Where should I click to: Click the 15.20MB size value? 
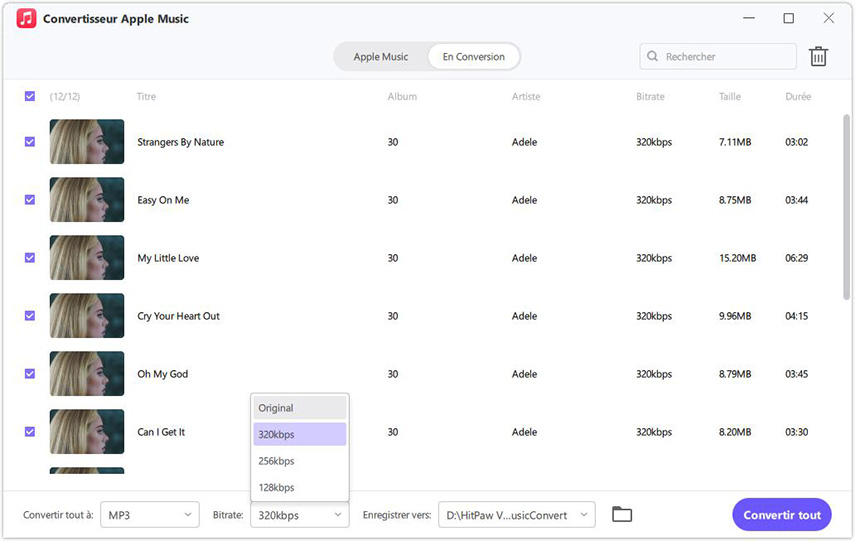(x=738, y=258)
